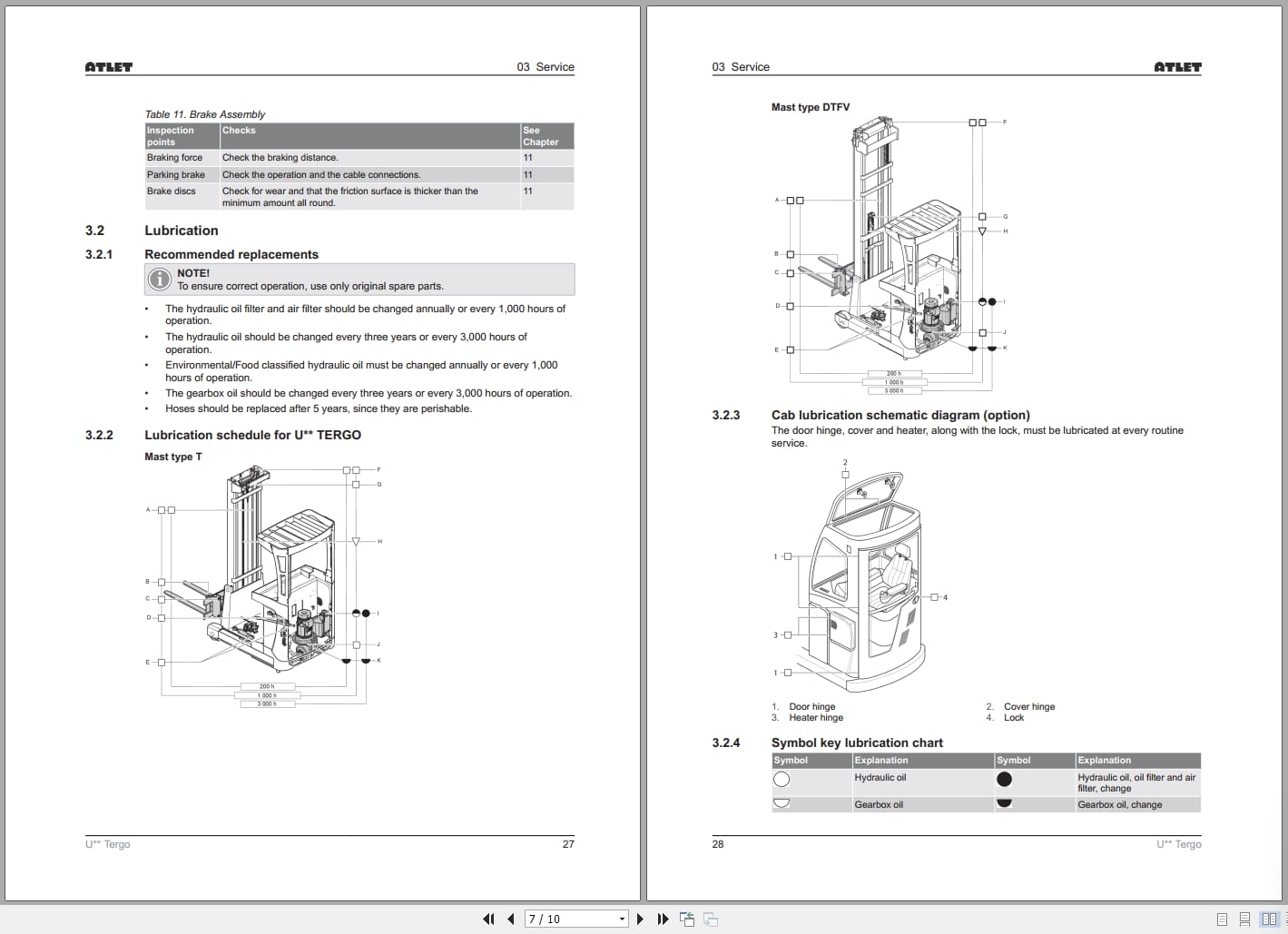This screenshot has height=934, width=1288.
Task: Click the previous page arrow
Action: [510, 919]
